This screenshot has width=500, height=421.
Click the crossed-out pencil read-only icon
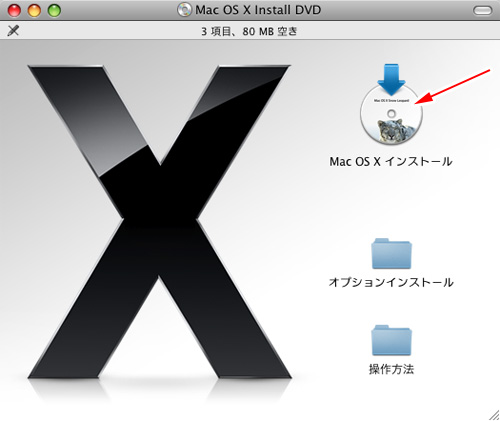pyautogui.click(x=13, y=31)
